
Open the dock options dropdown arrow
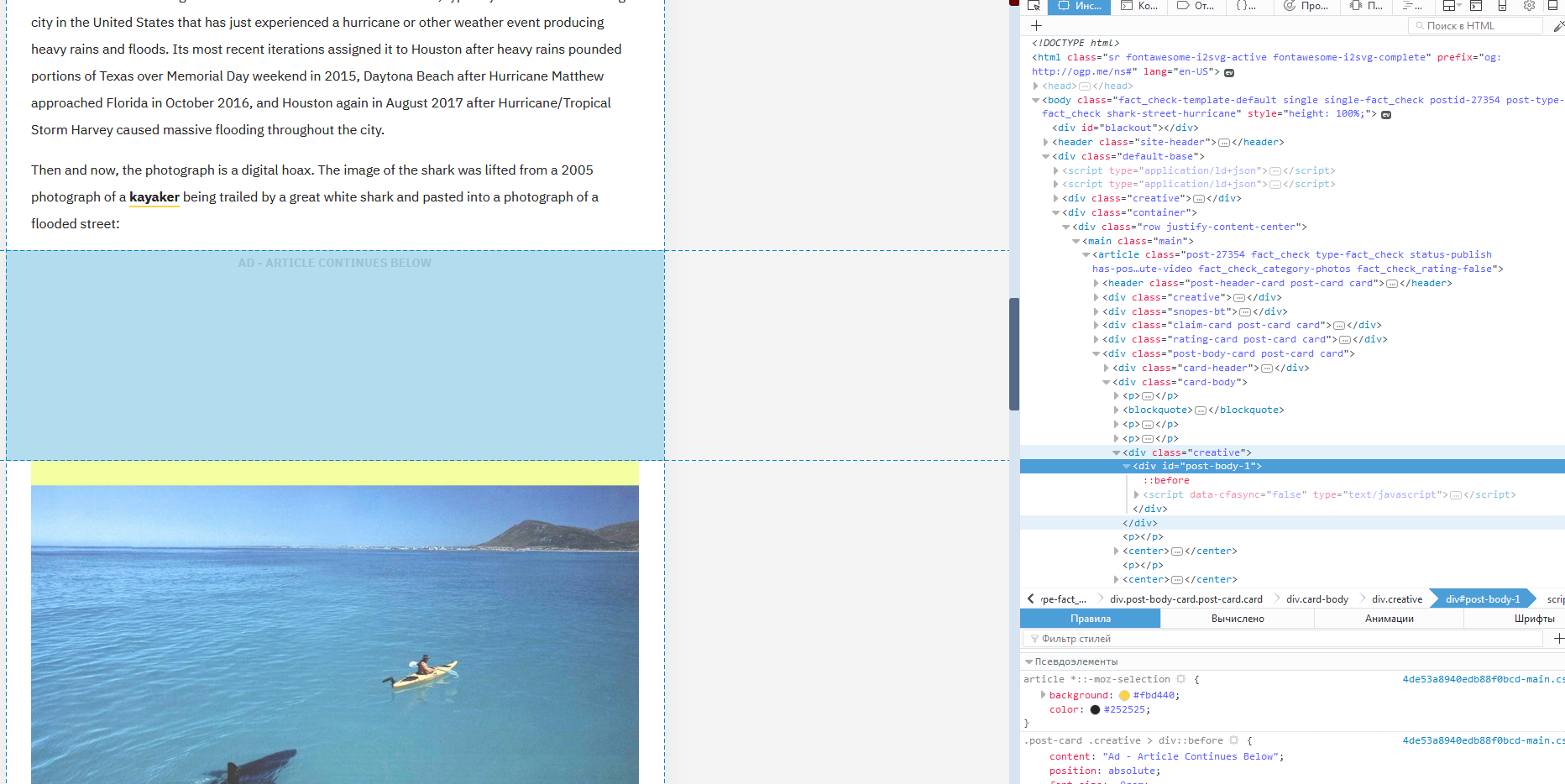pyautogui.click(x=1461, y=6)
